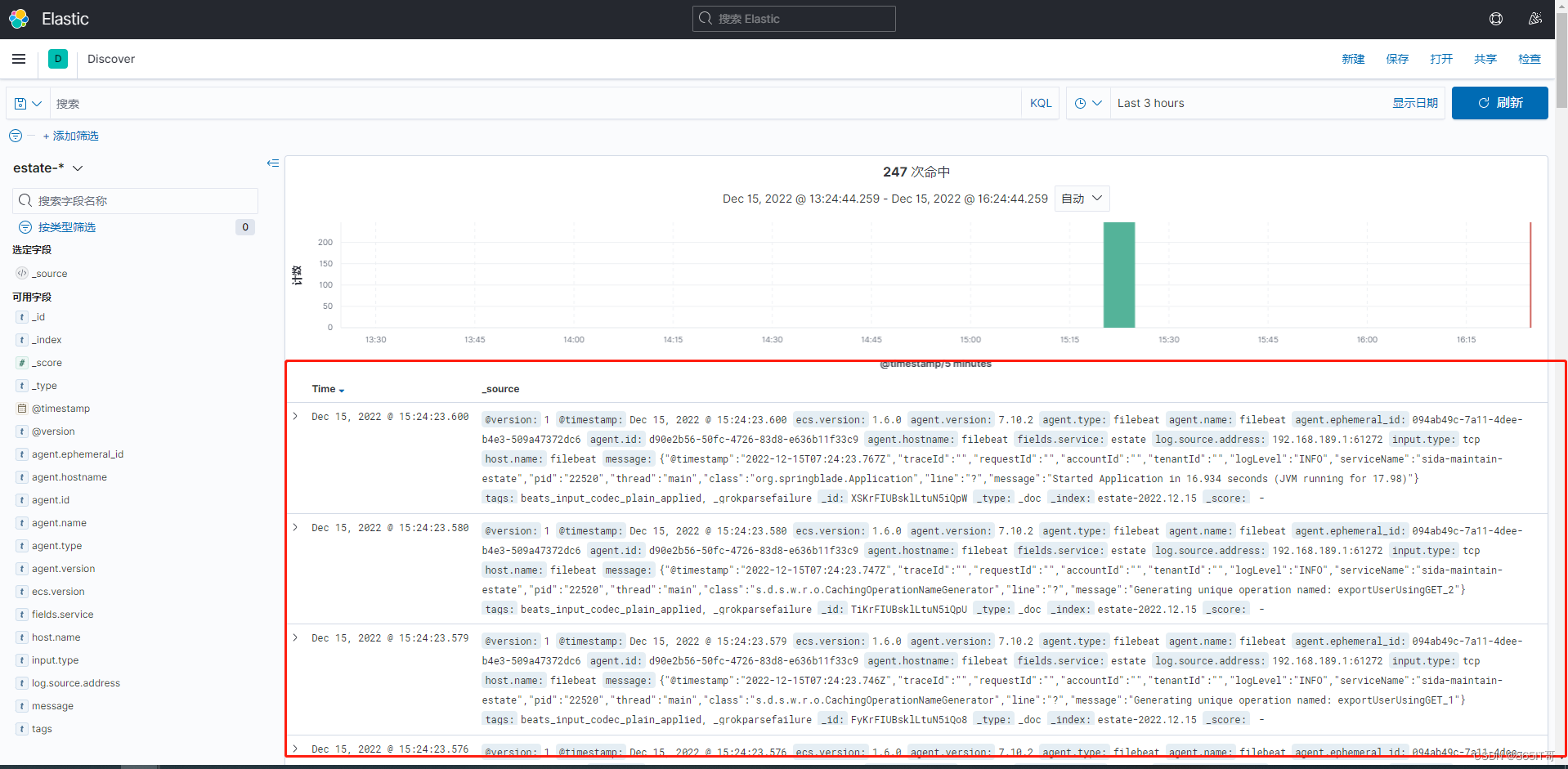1568x769 pixels.
Task: Open the help menu lifebuoy icon
Action: tap(1496, 19)
